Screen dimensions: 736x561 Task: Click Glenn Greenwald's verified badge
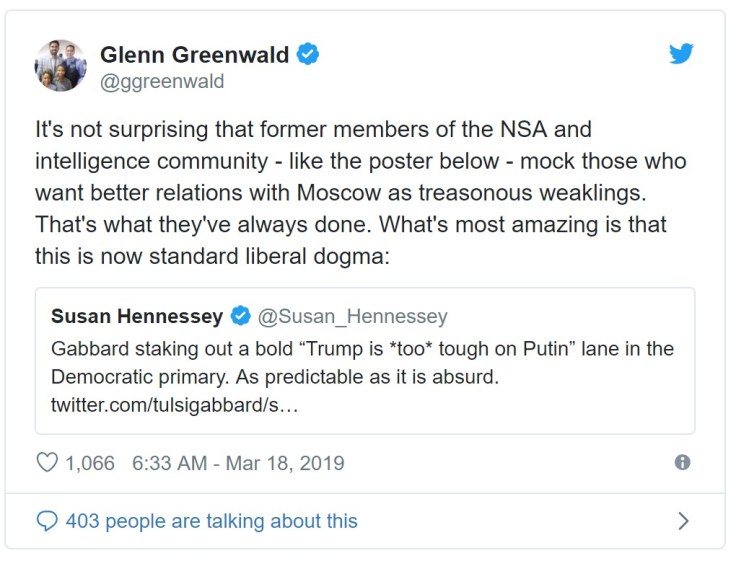pos(307,54)
